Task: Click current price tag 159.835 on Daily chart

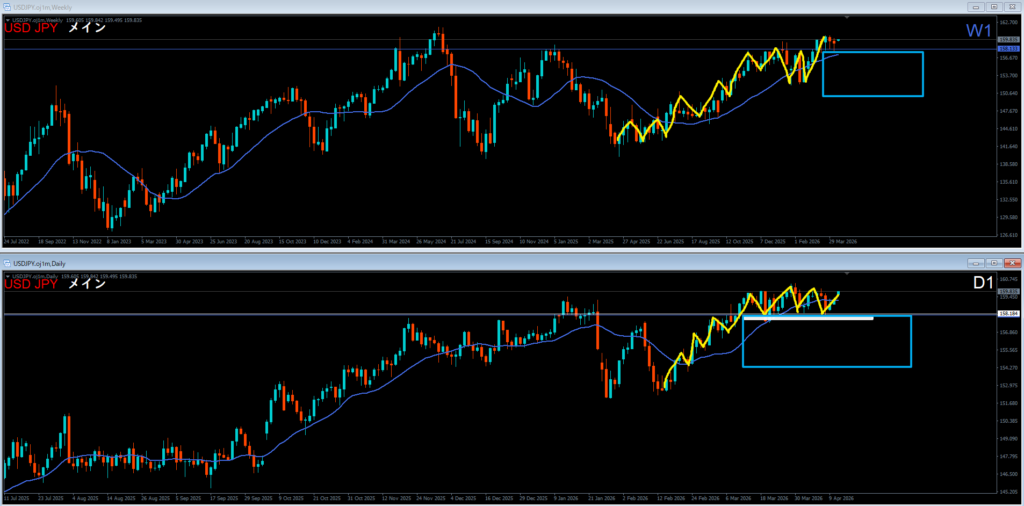Action: click(1008, 291)
